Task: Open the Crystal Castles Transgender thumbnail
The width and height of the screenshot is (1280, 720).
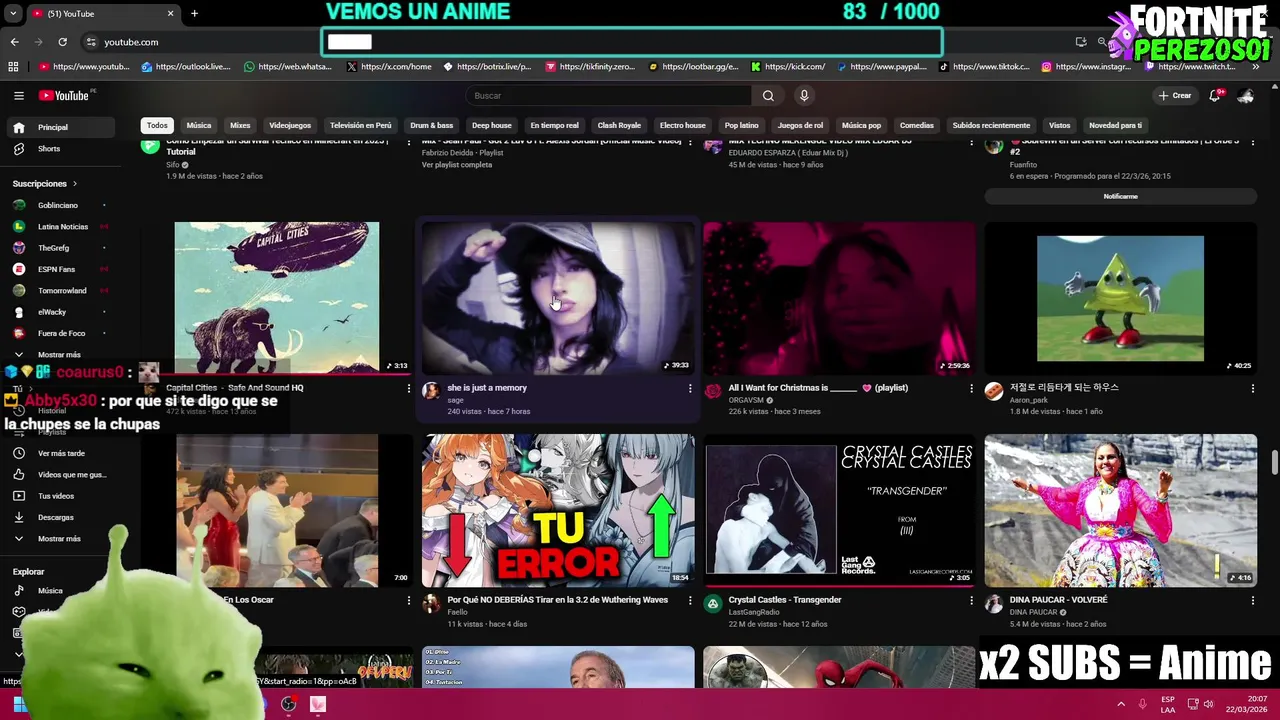Action: (x=839, y=510)
